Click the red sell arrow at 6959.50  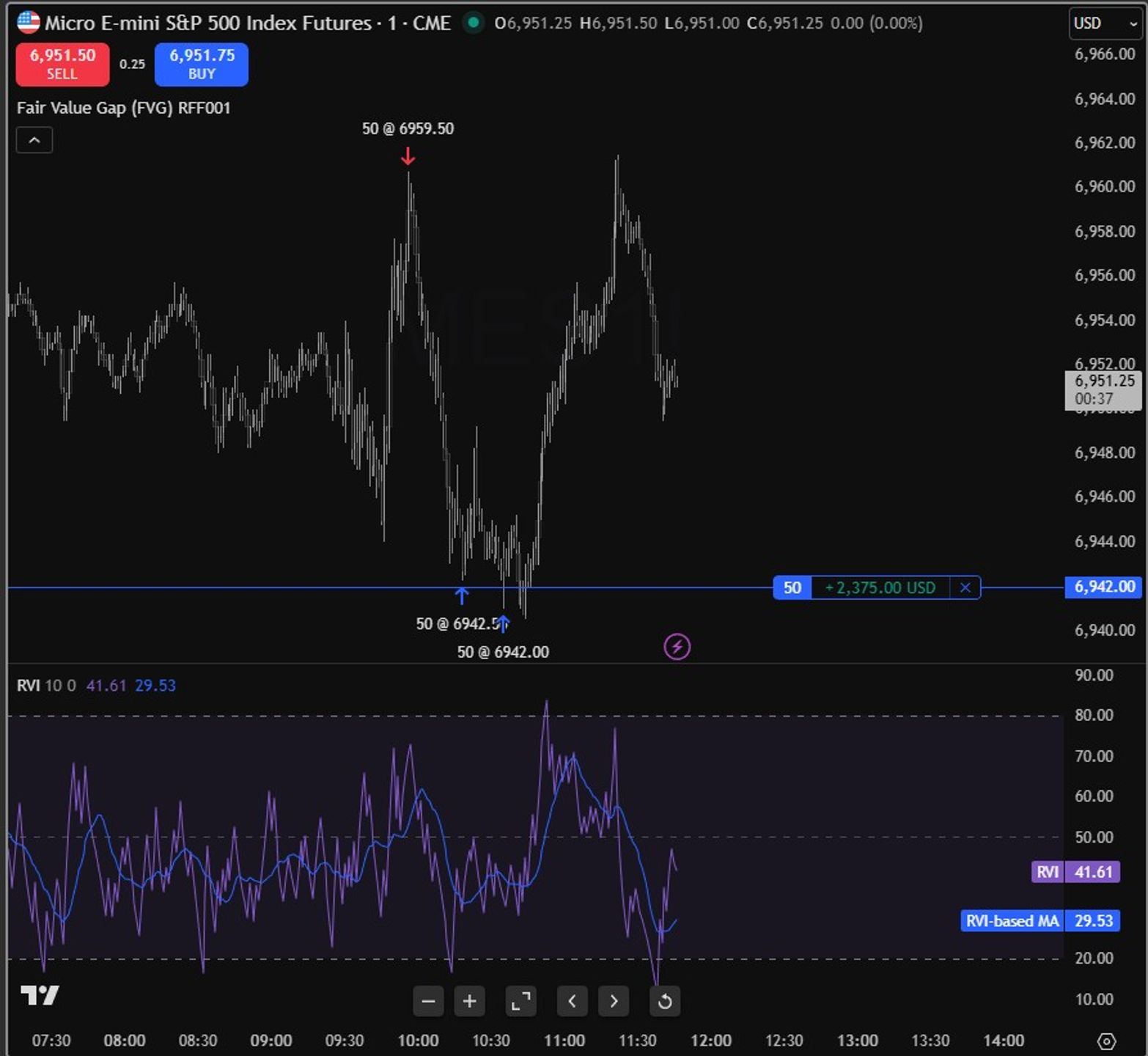[x=408, y=156]
